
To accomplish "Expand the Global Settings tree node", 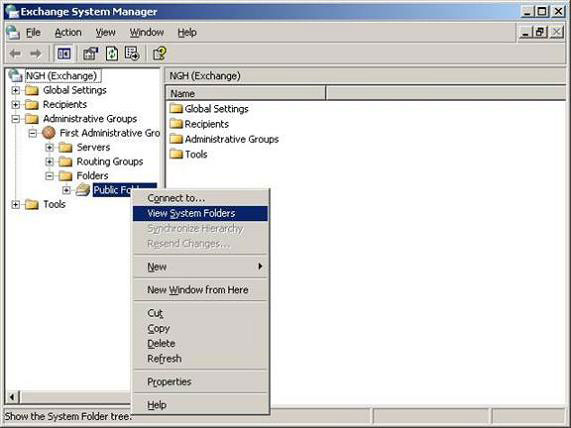I will pyautogui.click(x=16, y=90).
